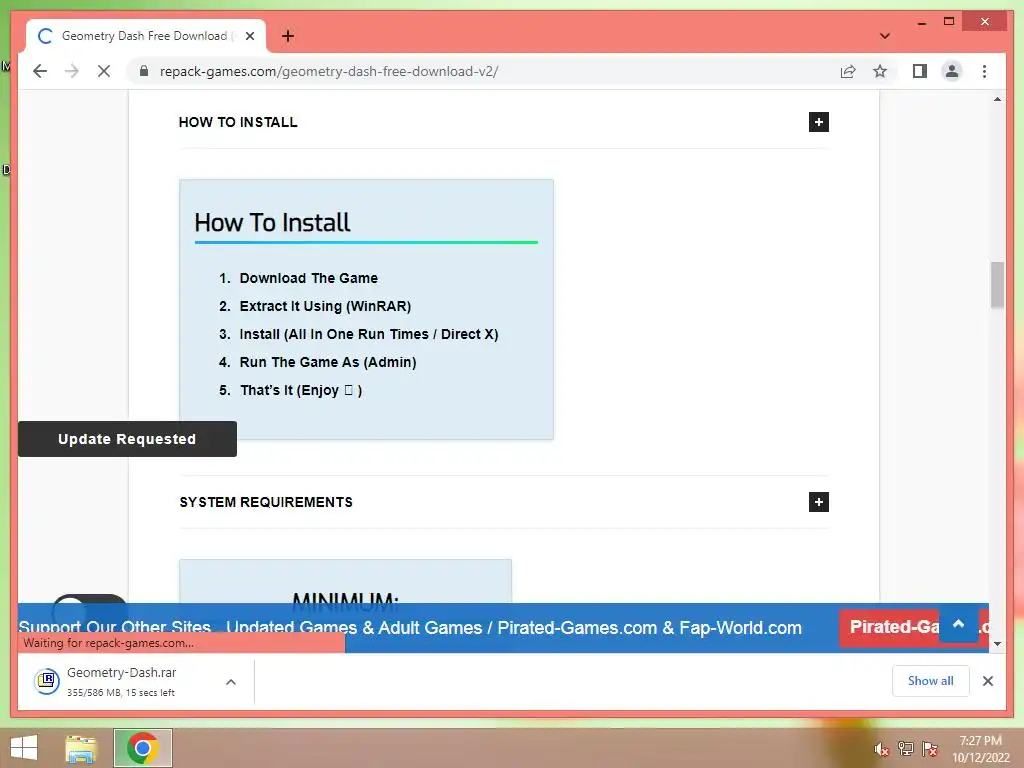Click the Update Requested button
Screen dimensions: 1024x768
click(x=127, y=439)
